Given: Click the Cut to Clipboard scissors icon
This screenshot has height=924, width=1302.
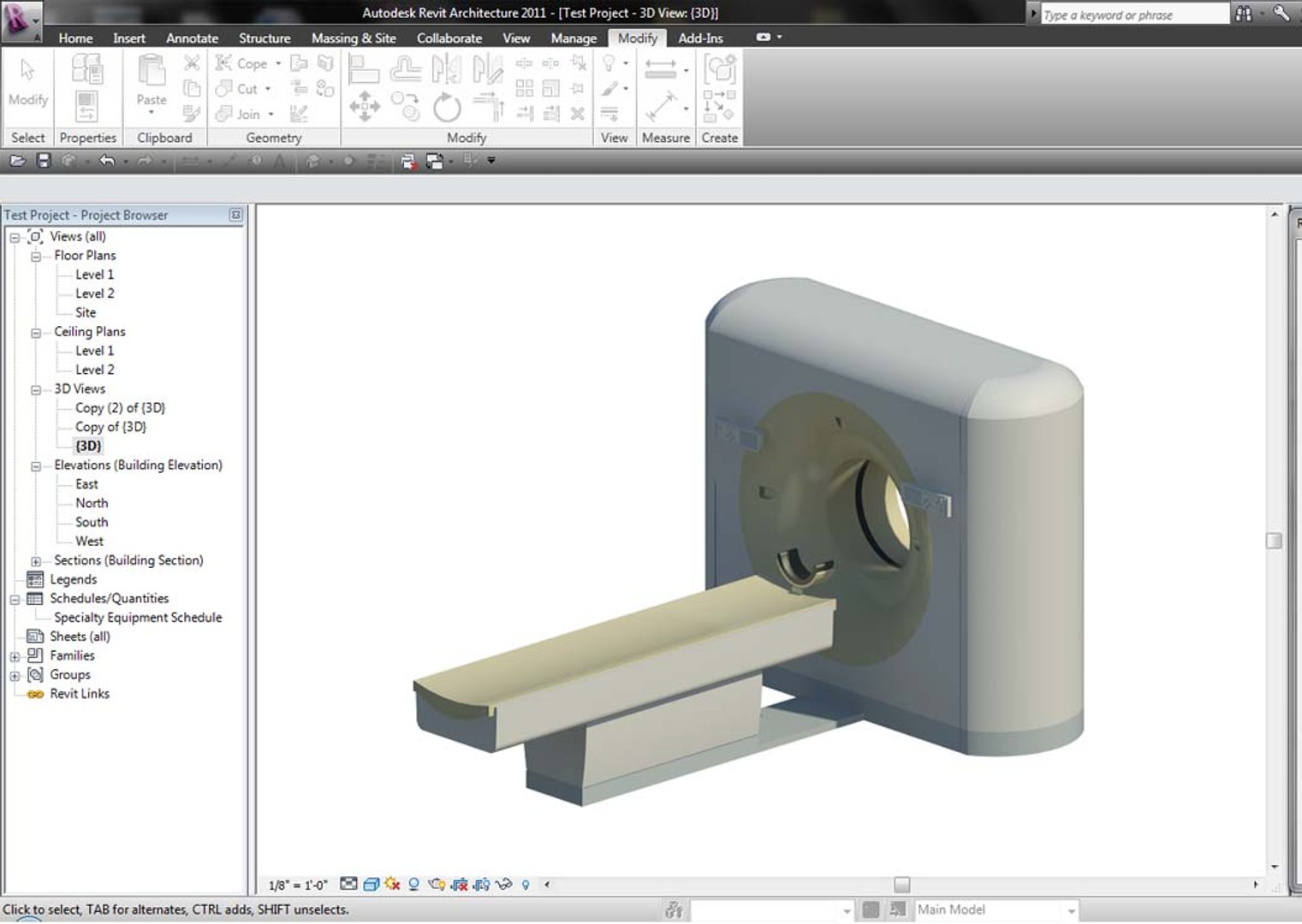Looking at the screenshot, I should click(192, 63).
